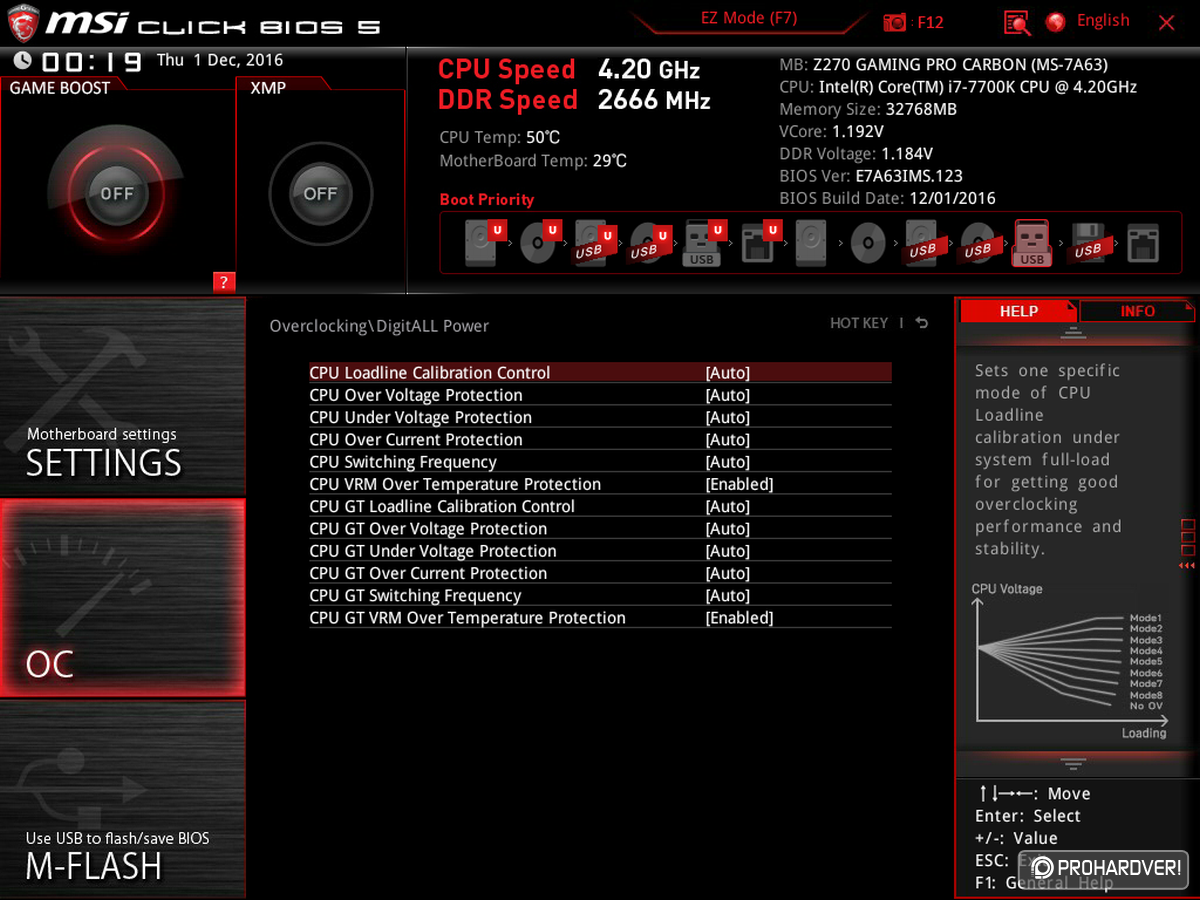Open the OC overclocking section

[x=123, y=598]
